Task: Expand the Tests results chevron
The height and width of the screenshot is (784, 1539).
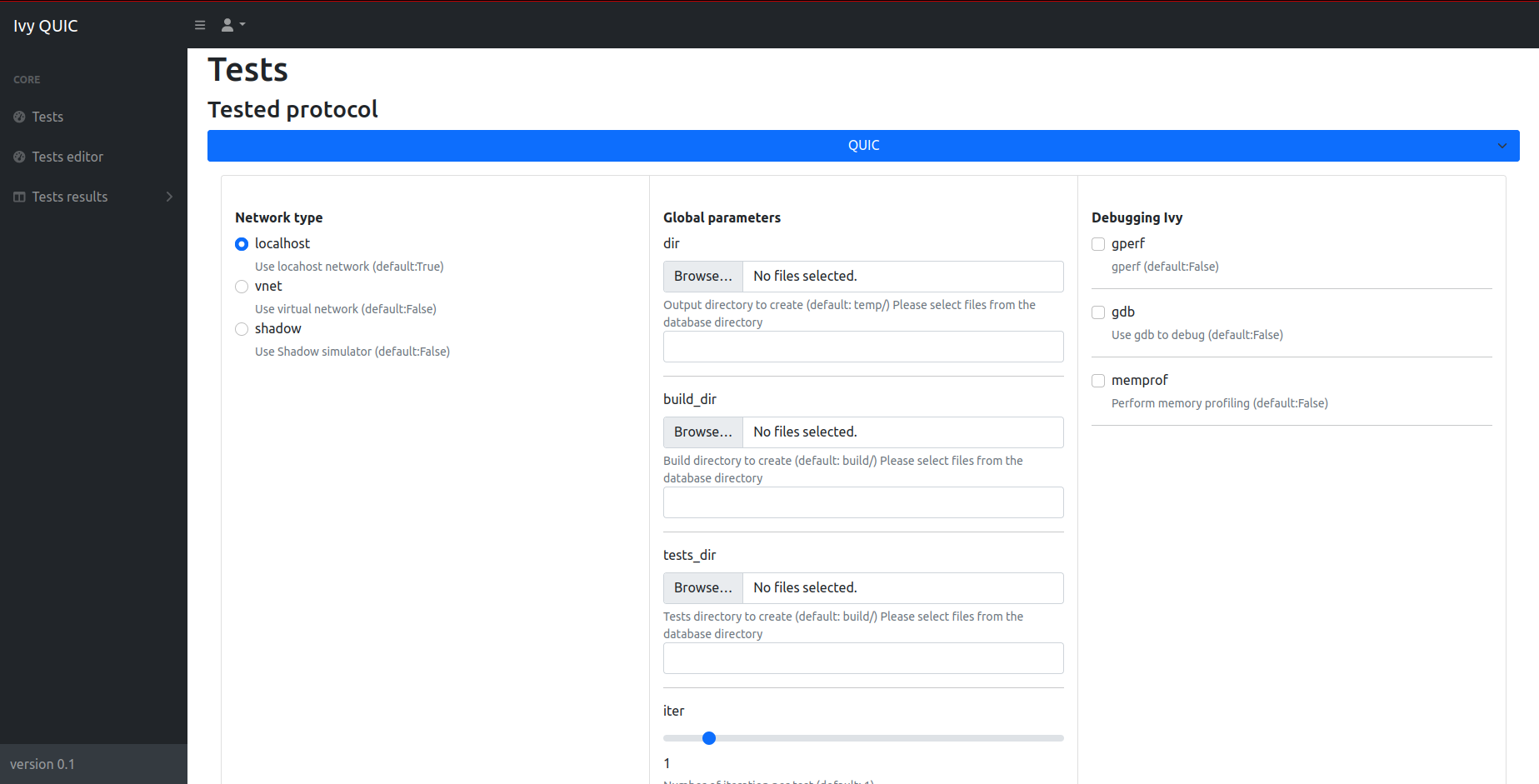Action: pyautogui.click(x=169, y=197)
